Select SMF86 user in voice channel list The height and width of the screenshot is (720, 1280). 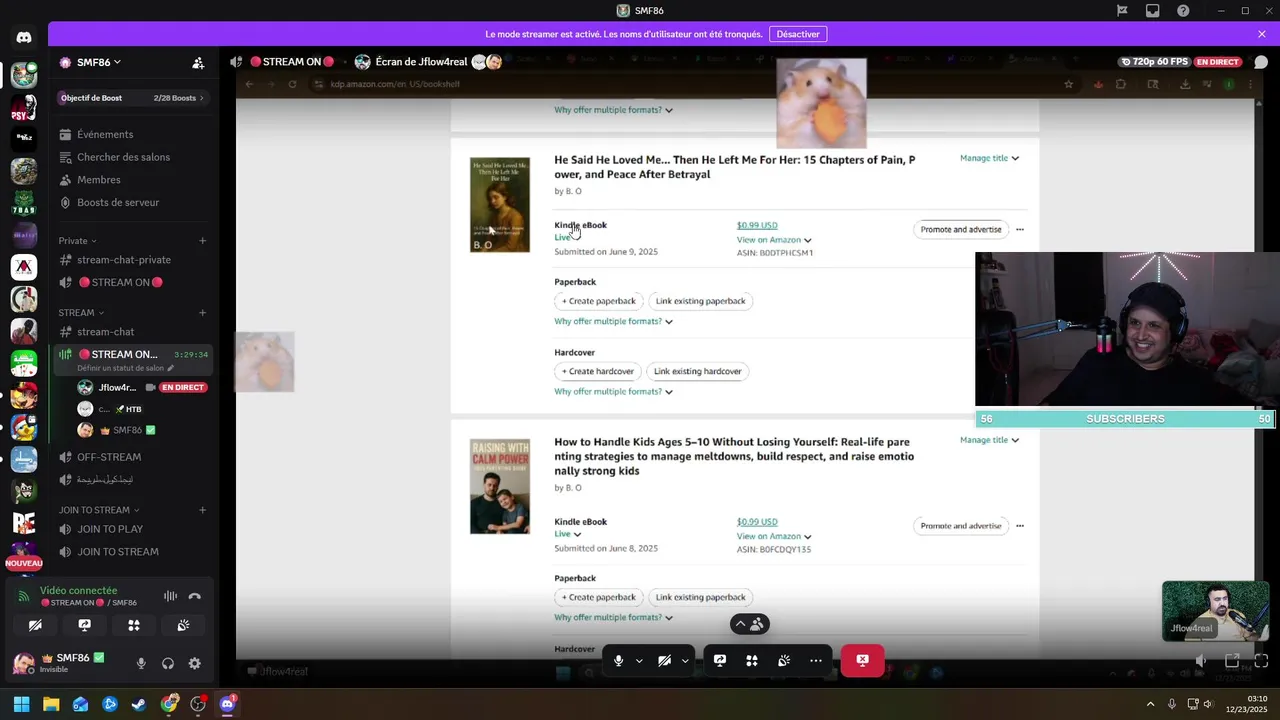pyautogui.click(x=117, y=430)
